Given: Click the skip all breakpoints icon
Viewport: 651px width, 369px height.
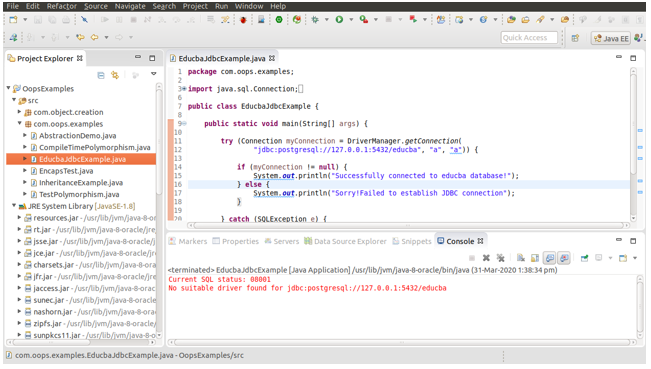Looking at the screenshot, I should tap(84, 20).
